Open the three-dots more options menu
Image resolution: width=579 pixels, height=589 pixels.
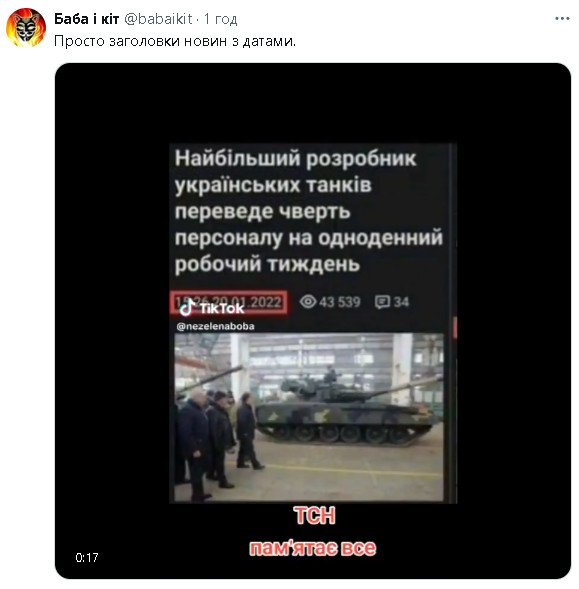[562, 18]
